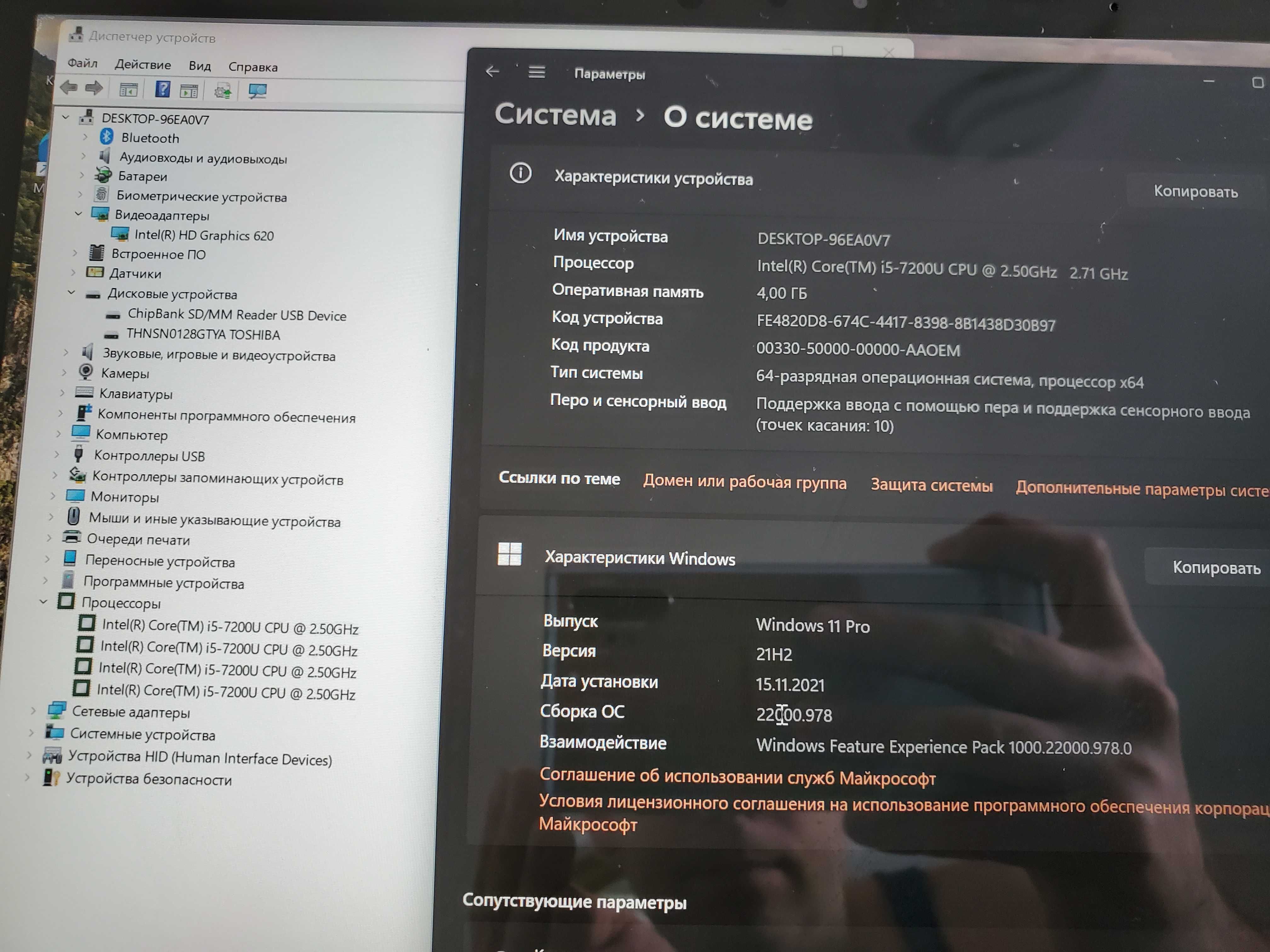Click the Windows logo beside Характеристики Windows
Screen dimensions: 1270x952
pos(510,554)
